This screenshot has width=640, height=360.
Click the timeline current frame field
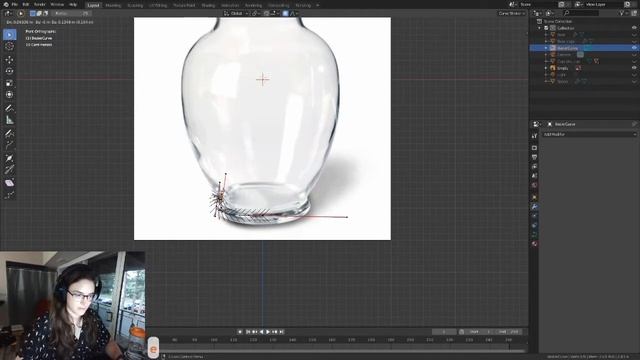point(444,332)
